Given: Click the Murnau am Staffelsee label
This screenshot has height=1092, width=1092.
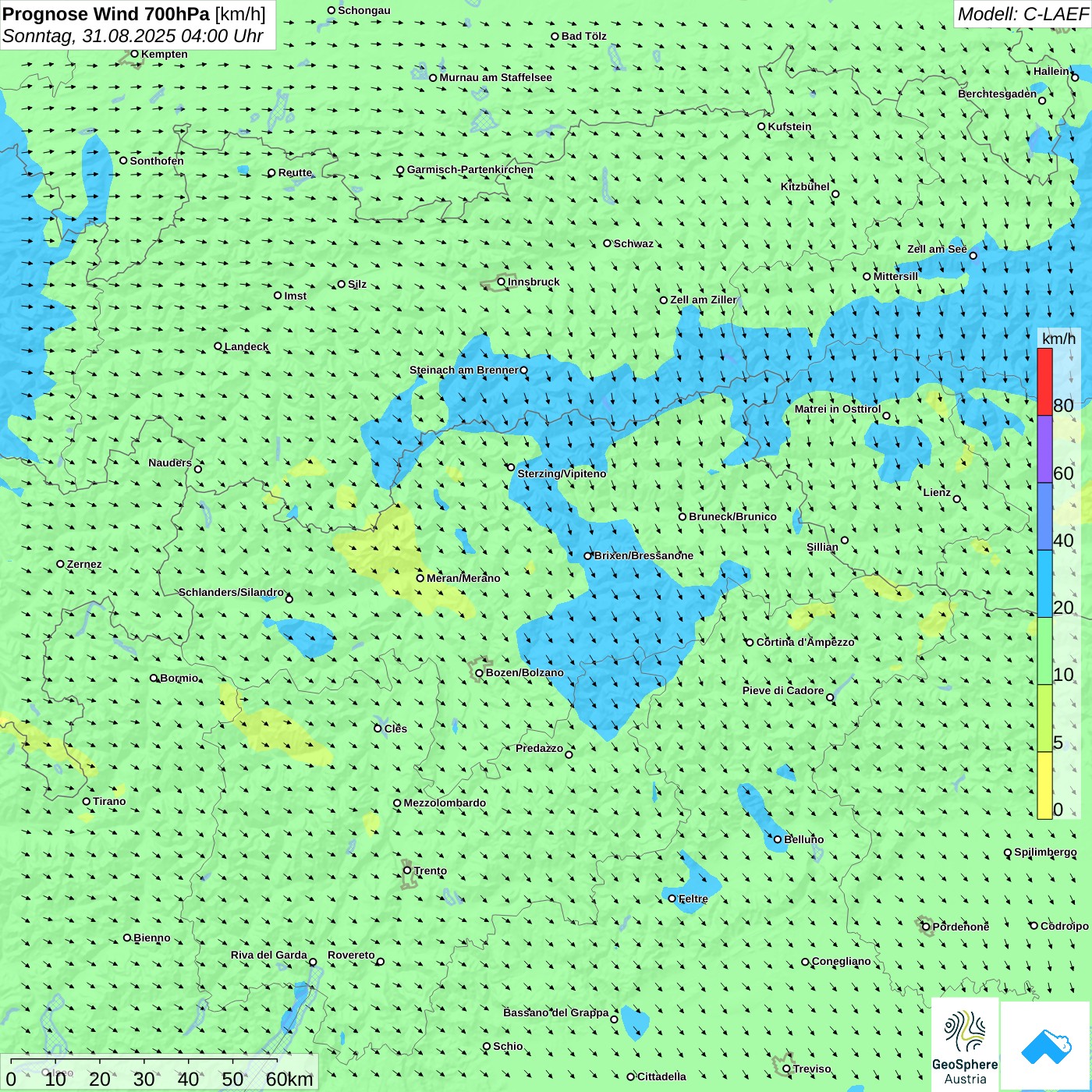Looking at the screenshot, I should (x=495, y=77).
